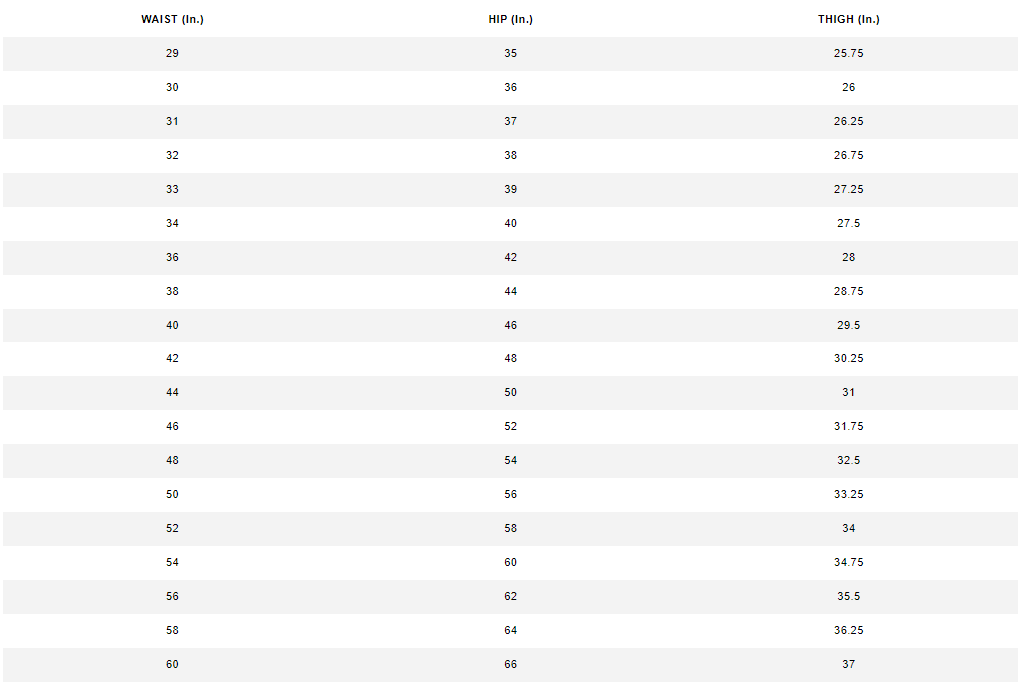Image resolution: width=1022 pixels, height=687 pixels.
Task: Click waist value 33
Action: 173,189
